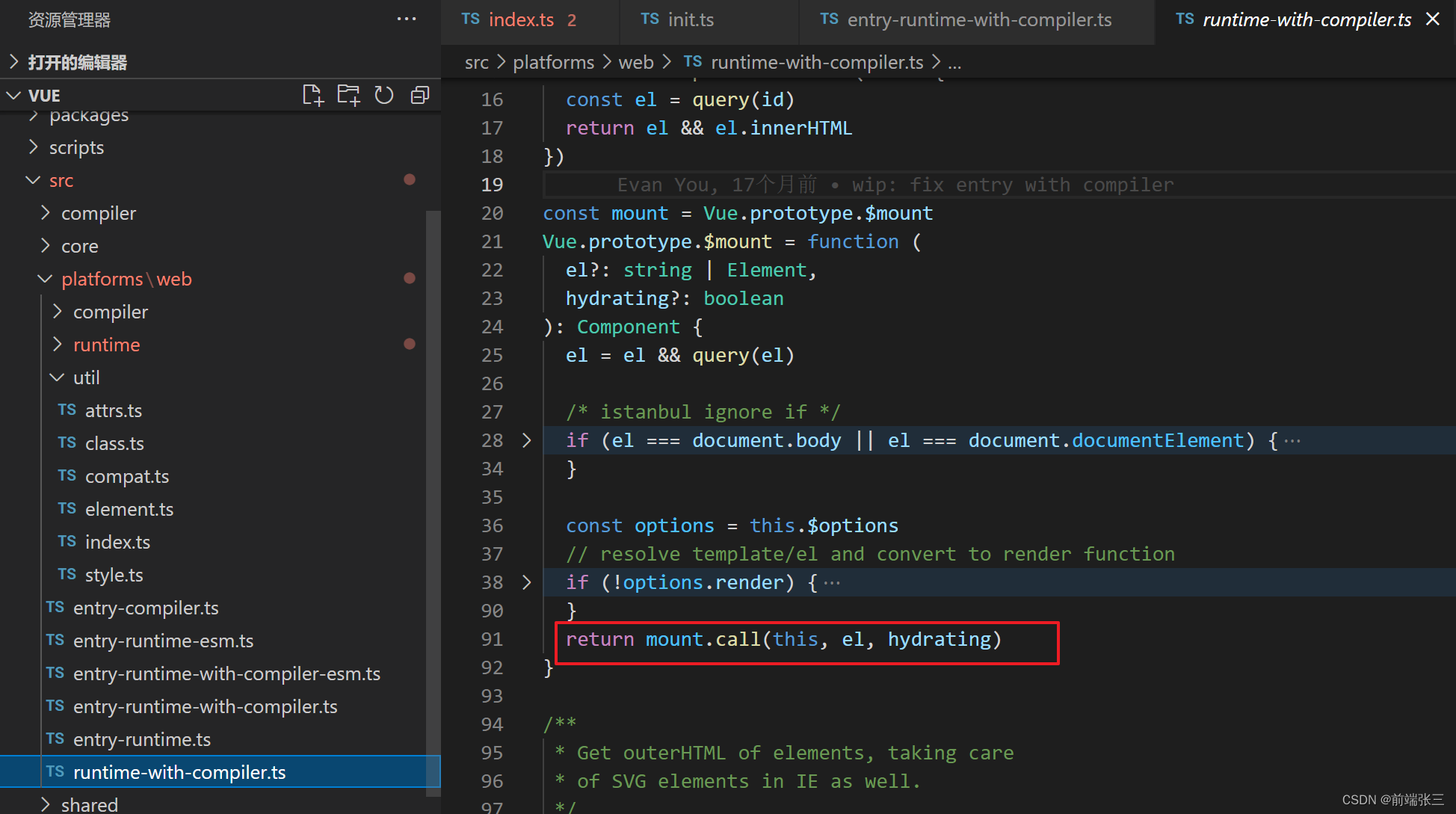
Task: Click 'const options = this.$options' line
Action: pyautogui.click(x=732, y=525)
